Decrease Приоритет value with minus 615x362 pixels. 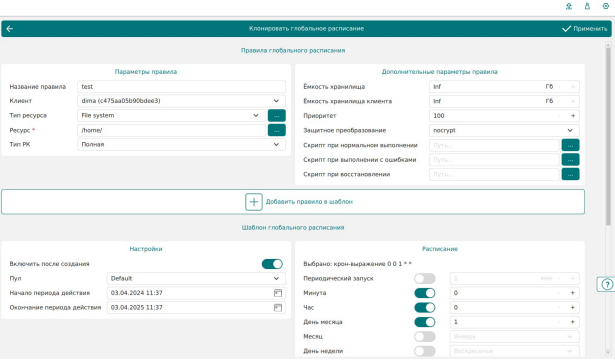coord(559,116)
